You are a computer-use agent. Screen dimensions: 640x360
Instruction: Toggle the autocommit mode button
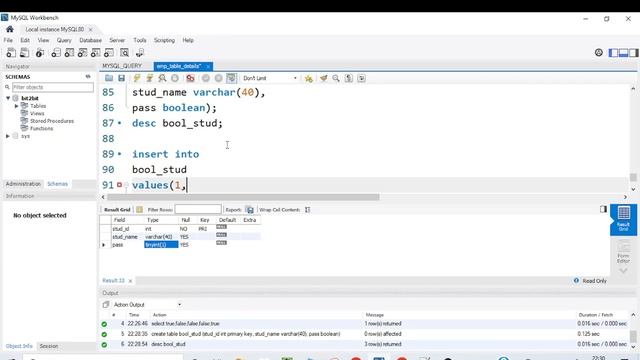coord(231,78)
